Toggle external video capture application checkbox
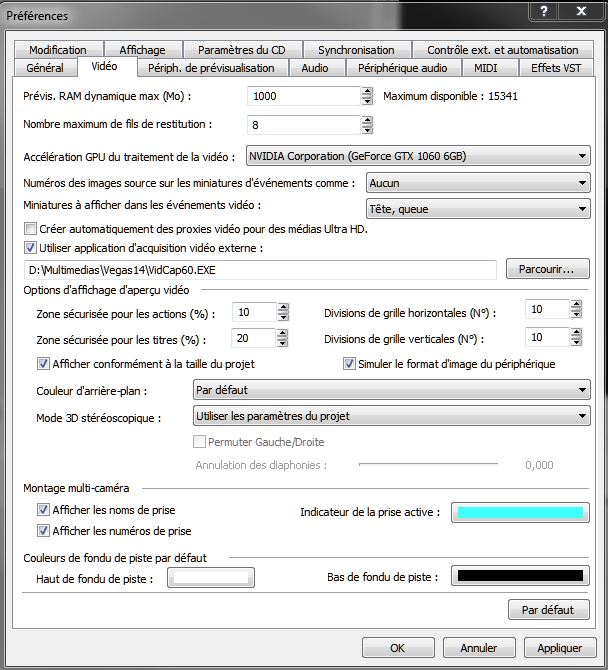 [30, 247]
